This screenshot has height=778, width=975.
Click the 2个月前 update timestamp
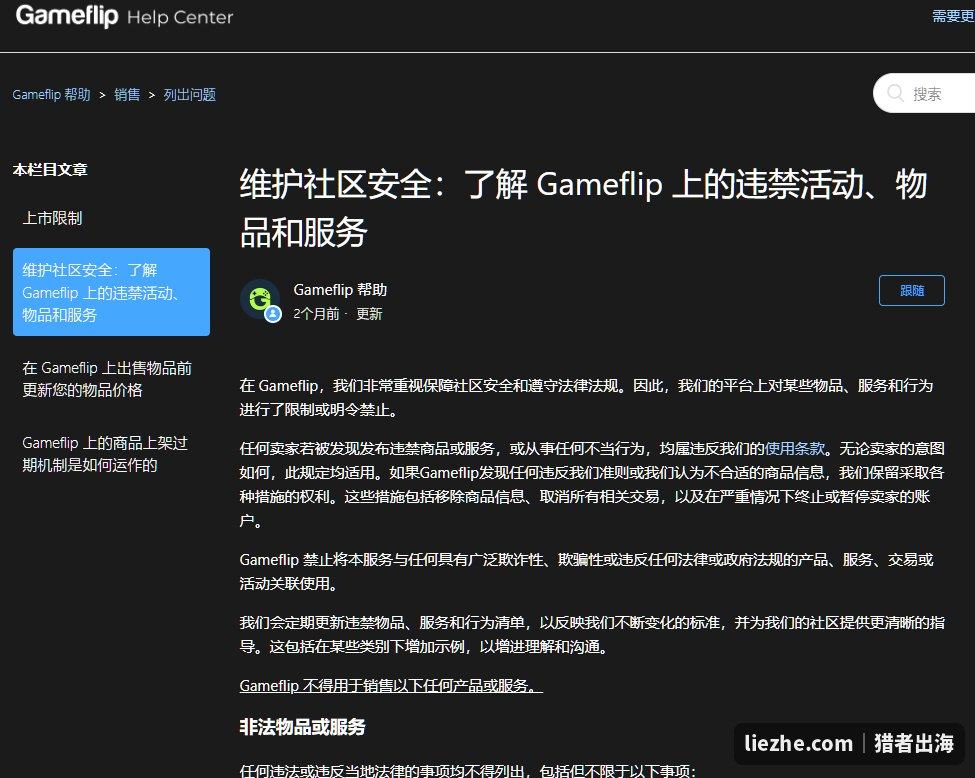(x=316, y=314)
